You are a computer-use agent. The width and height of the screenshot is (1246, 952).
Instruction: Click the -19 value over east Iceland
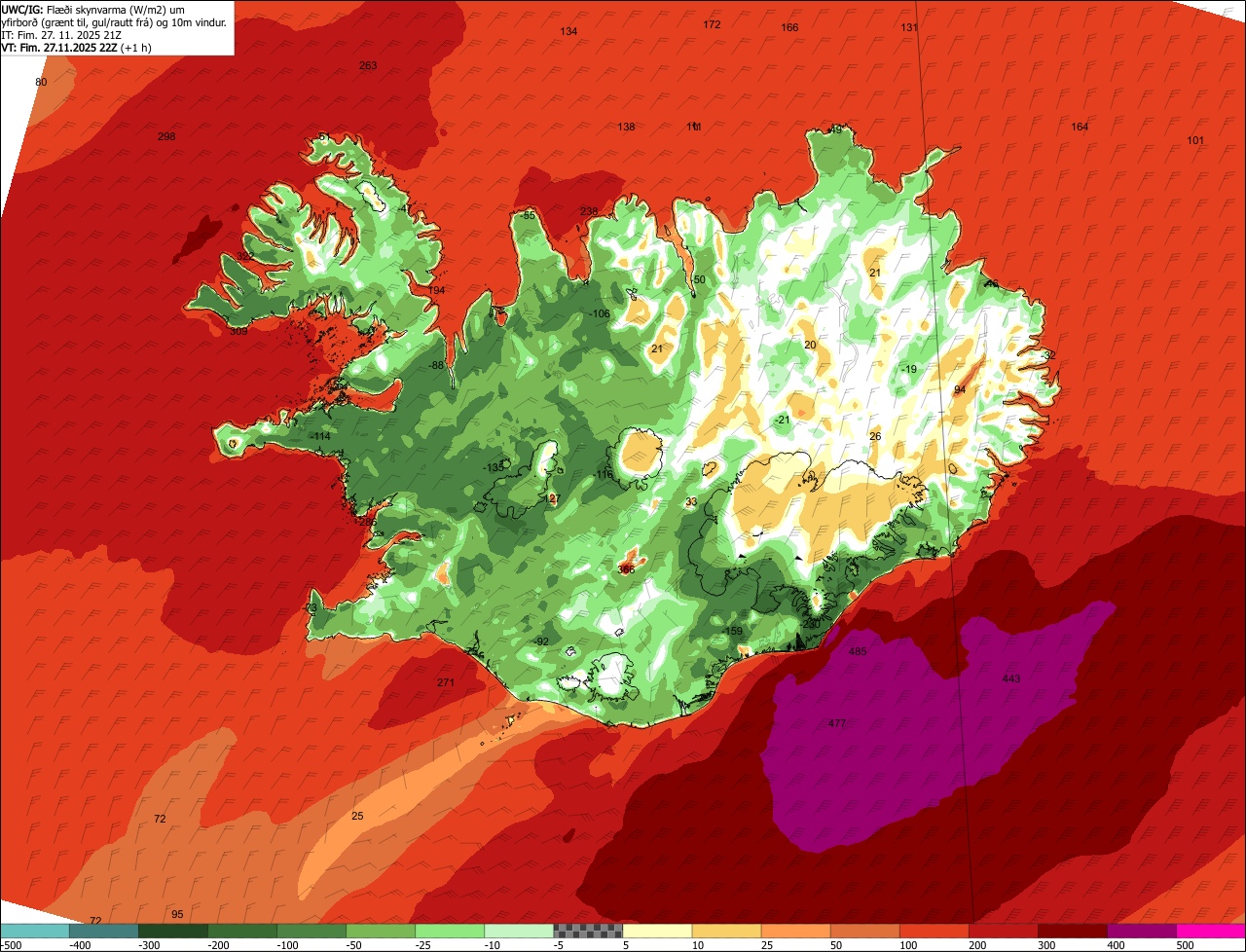[x=909, y=369]
